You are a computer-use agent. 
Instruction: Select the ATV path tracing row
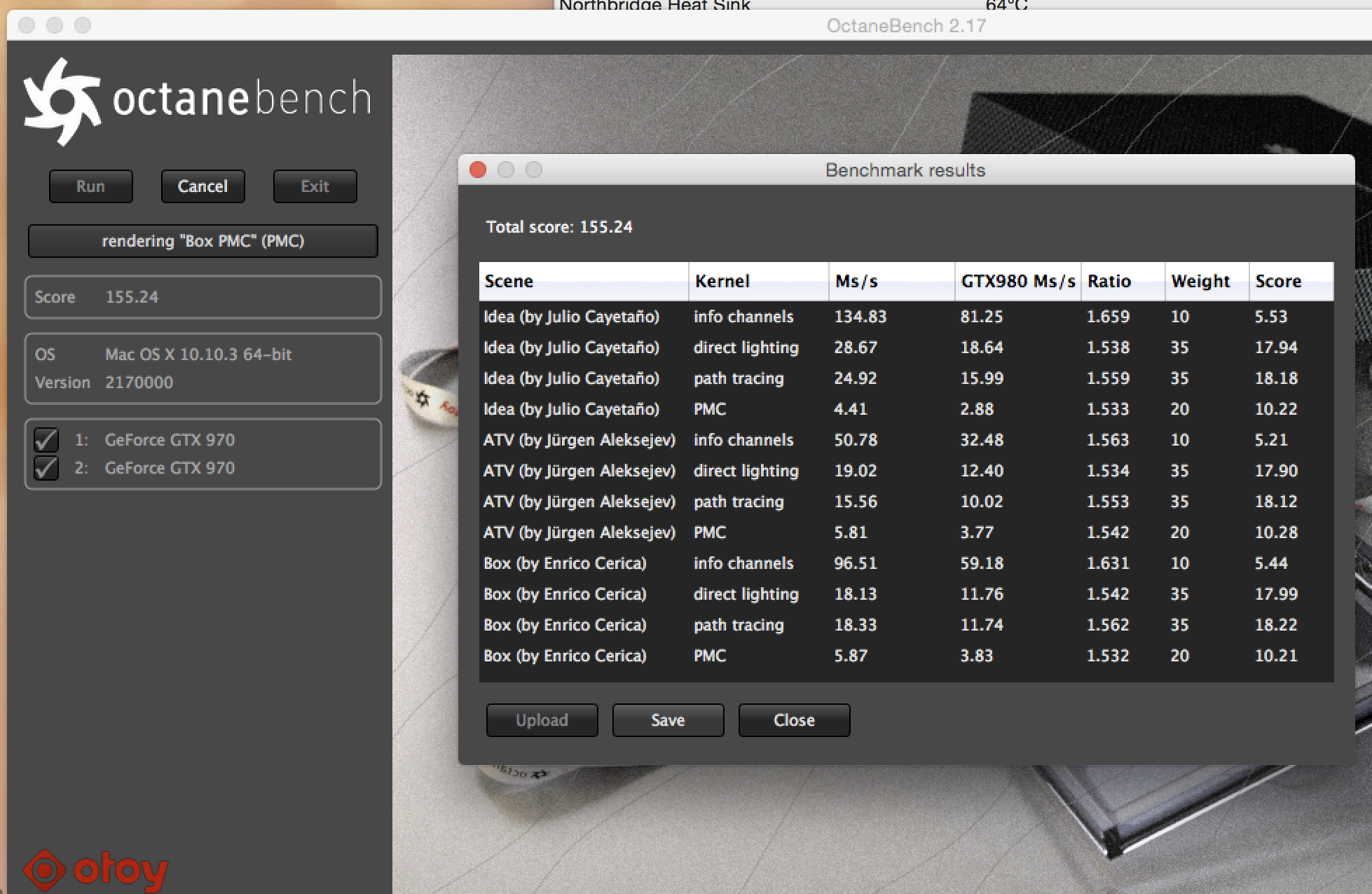coord(906,502)
